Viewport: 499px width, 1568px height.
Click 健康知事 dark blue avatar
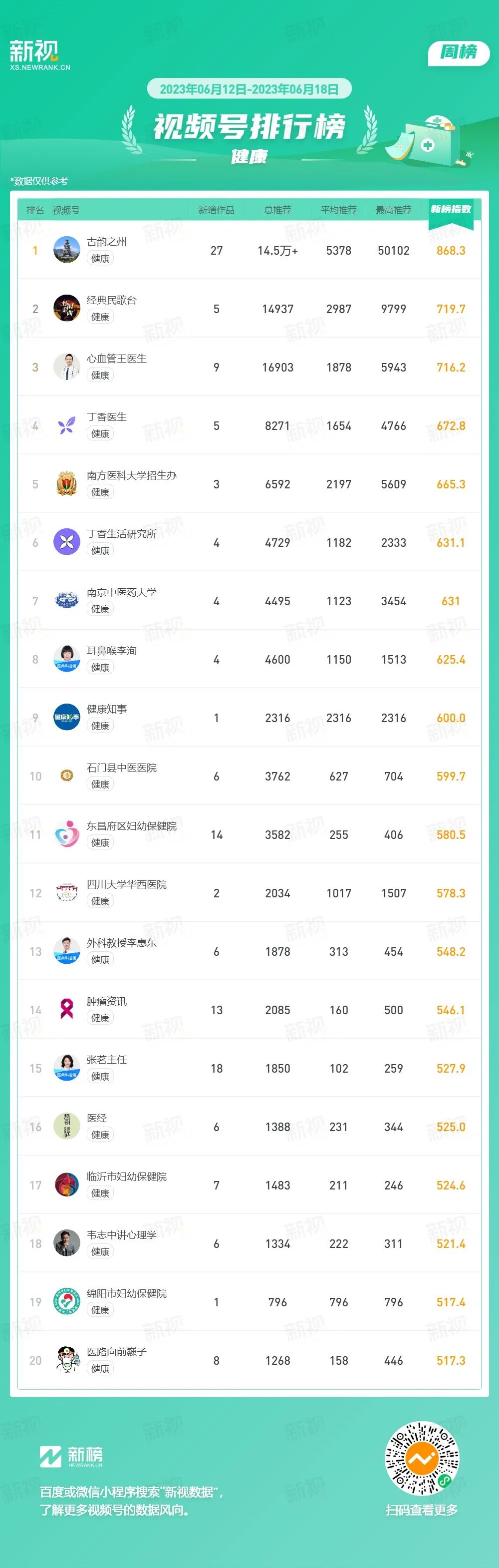click(67, 718)
